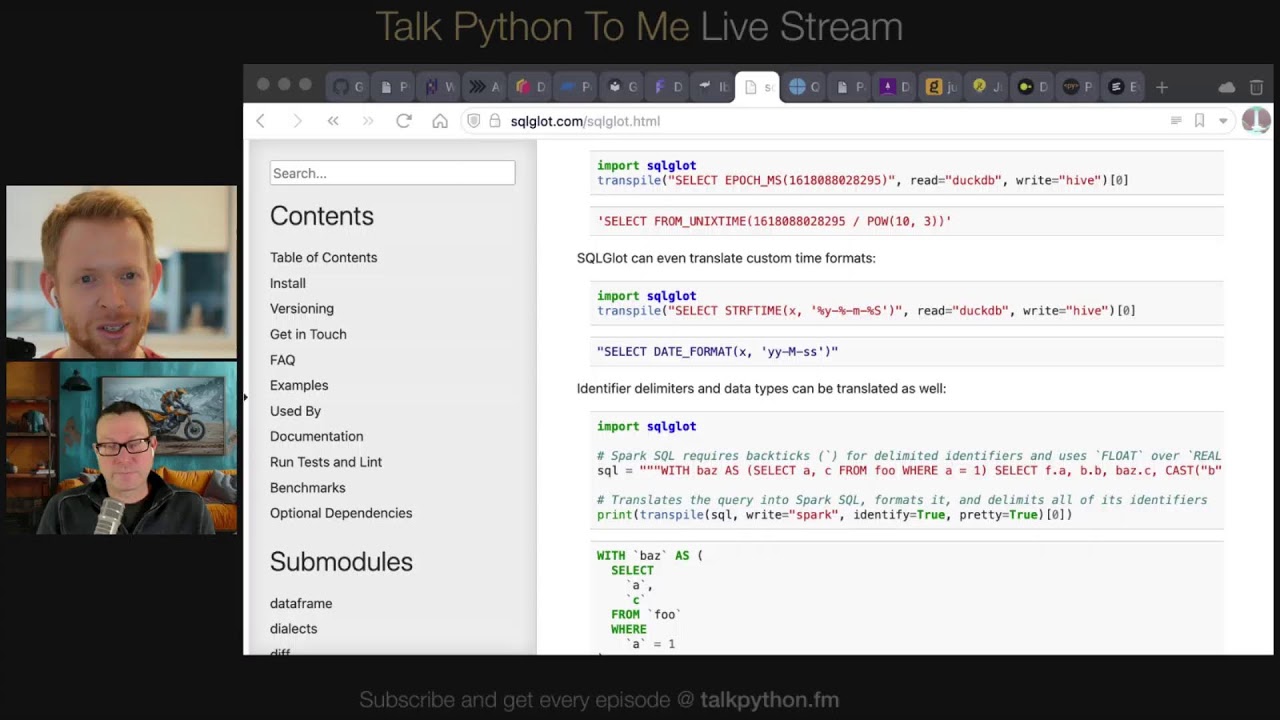Bookmark the current page
This screenshot has width=1280, height=720.
[x=1199, y=121]
